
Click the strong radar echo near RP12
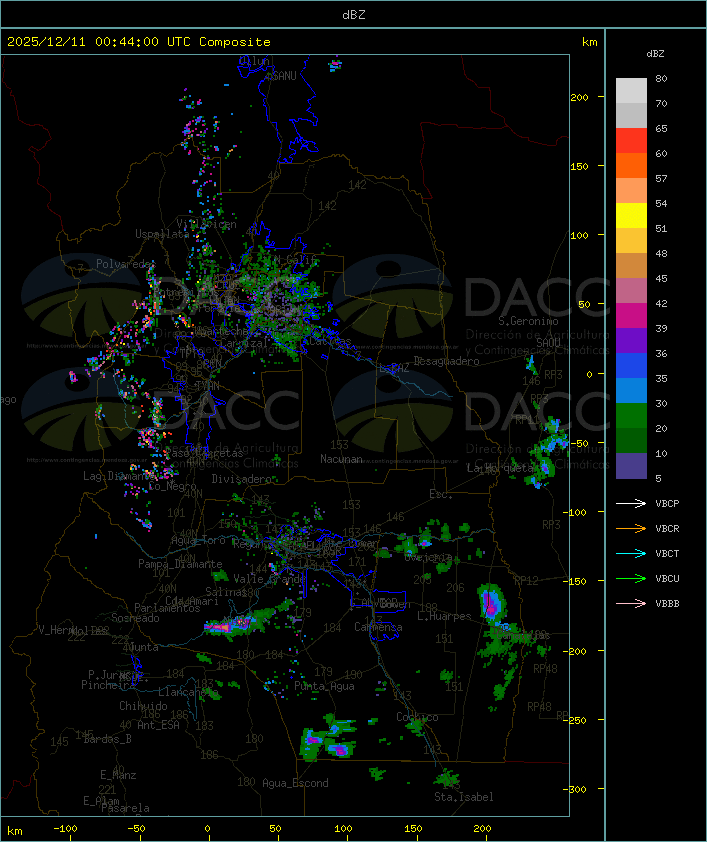491,603
